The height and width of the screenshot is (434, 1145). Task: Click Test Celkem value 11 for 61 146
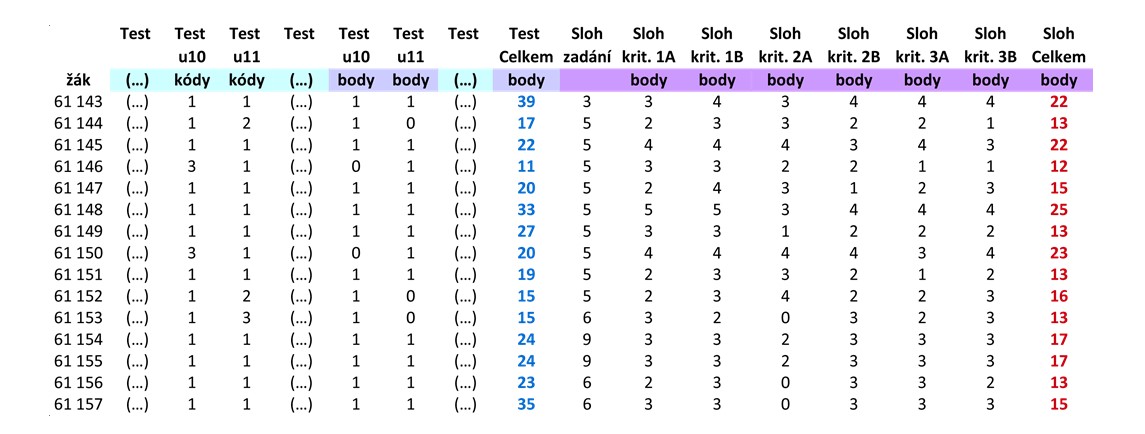[526, 167]
